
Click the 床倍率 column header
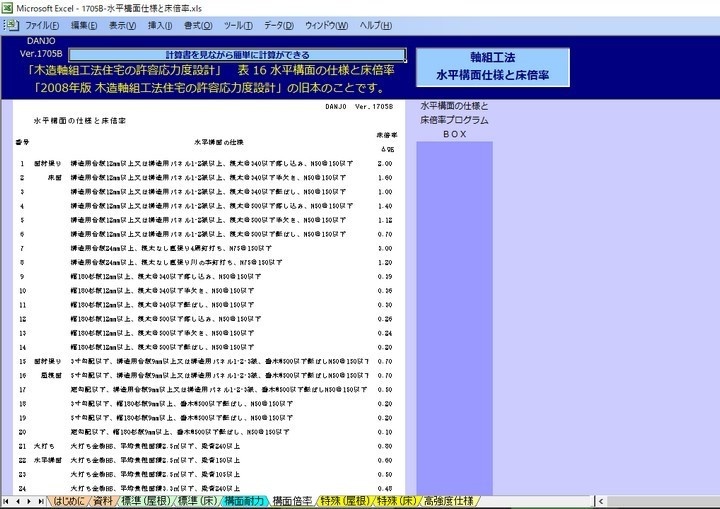pos(387,135)
